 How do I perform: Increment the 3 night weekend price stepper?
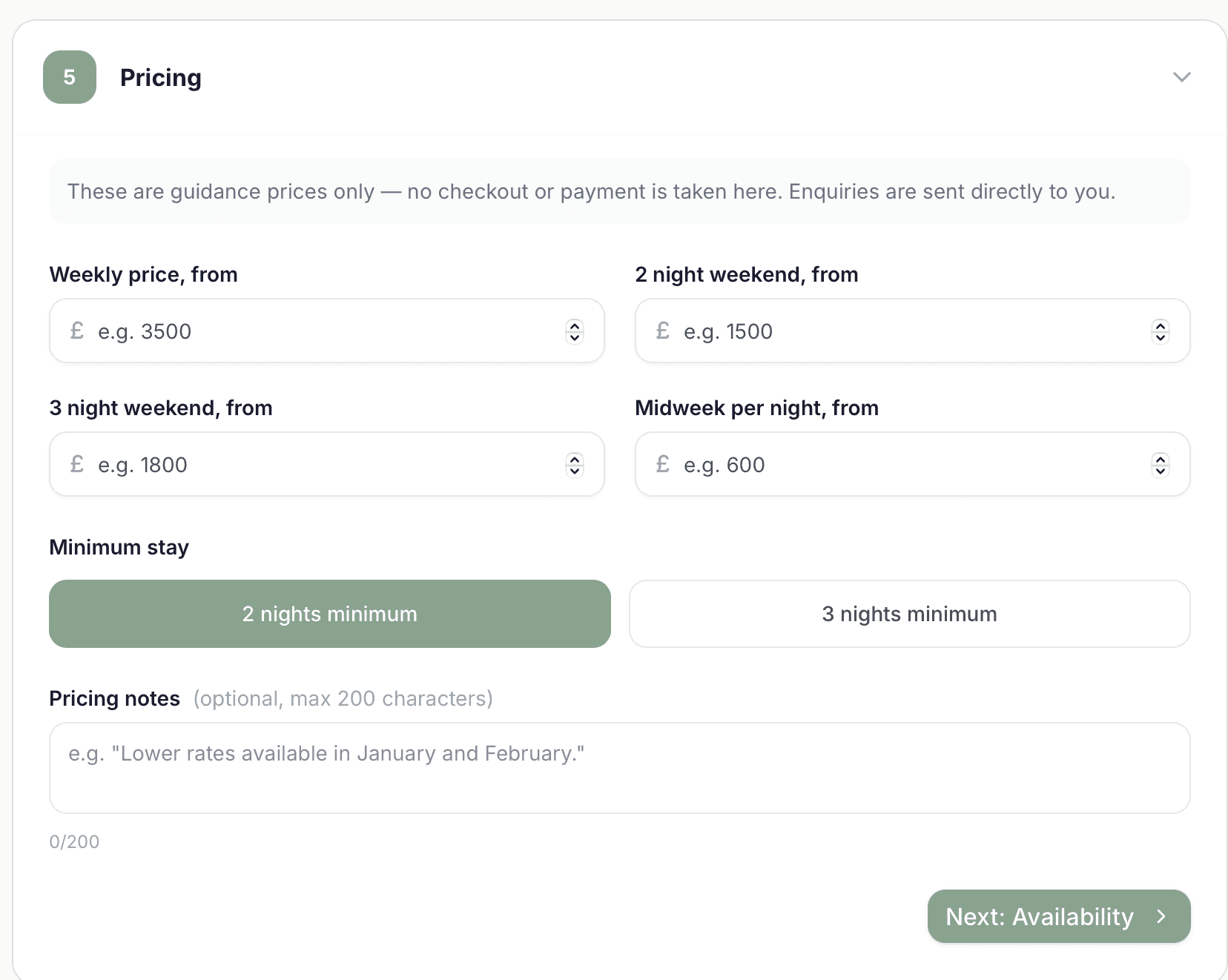coord(575,459)
